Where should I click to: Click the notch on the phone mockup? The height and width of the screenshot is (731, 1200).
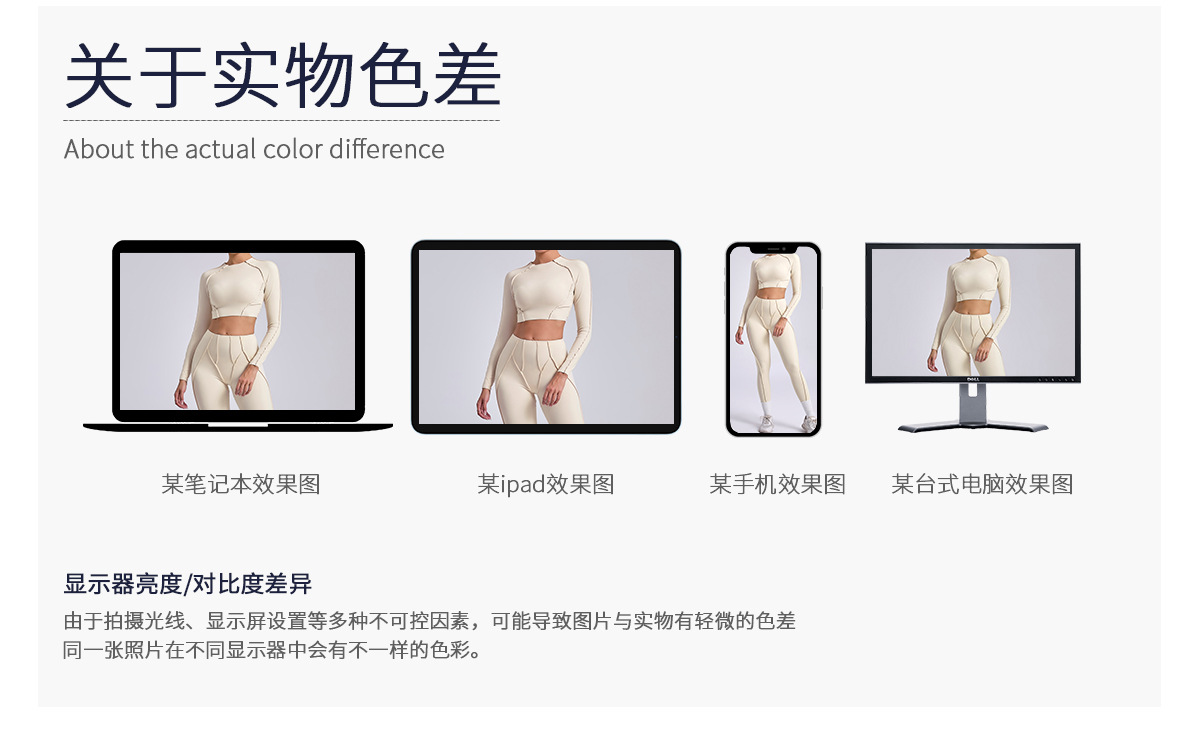coord(773,247)
